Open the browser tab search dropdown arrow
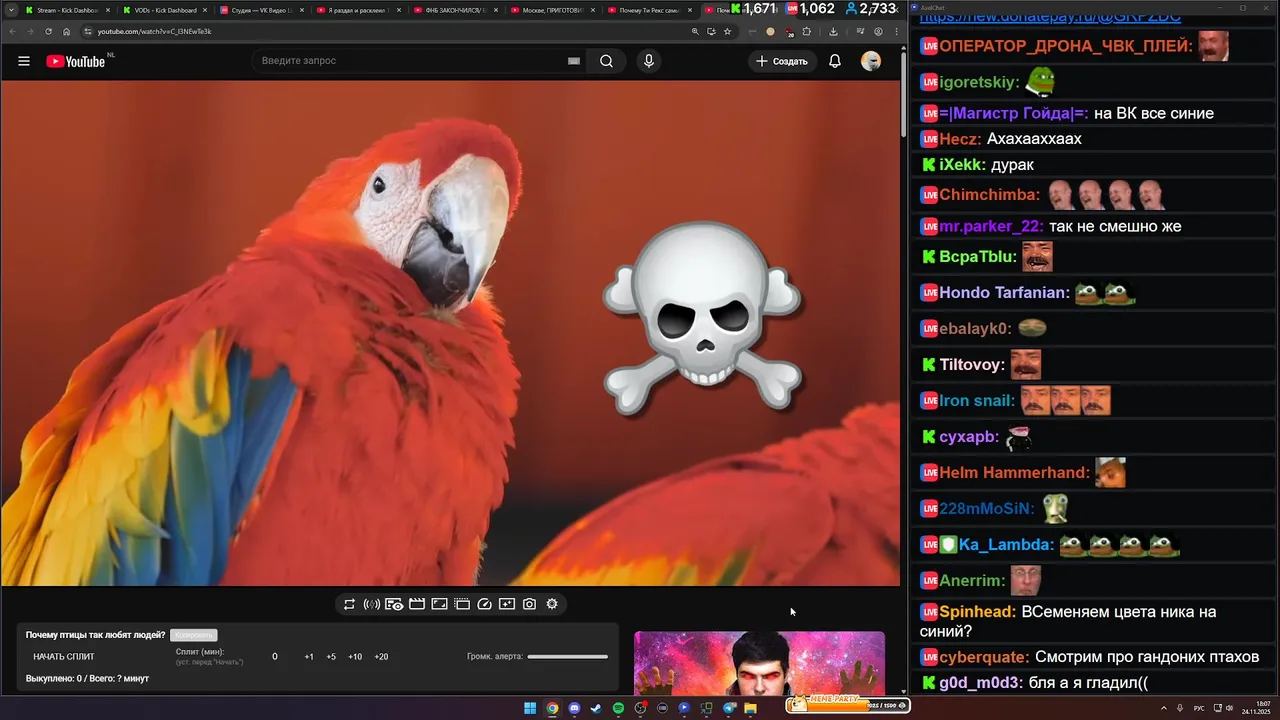1280x720 pixels. (10, 10)
